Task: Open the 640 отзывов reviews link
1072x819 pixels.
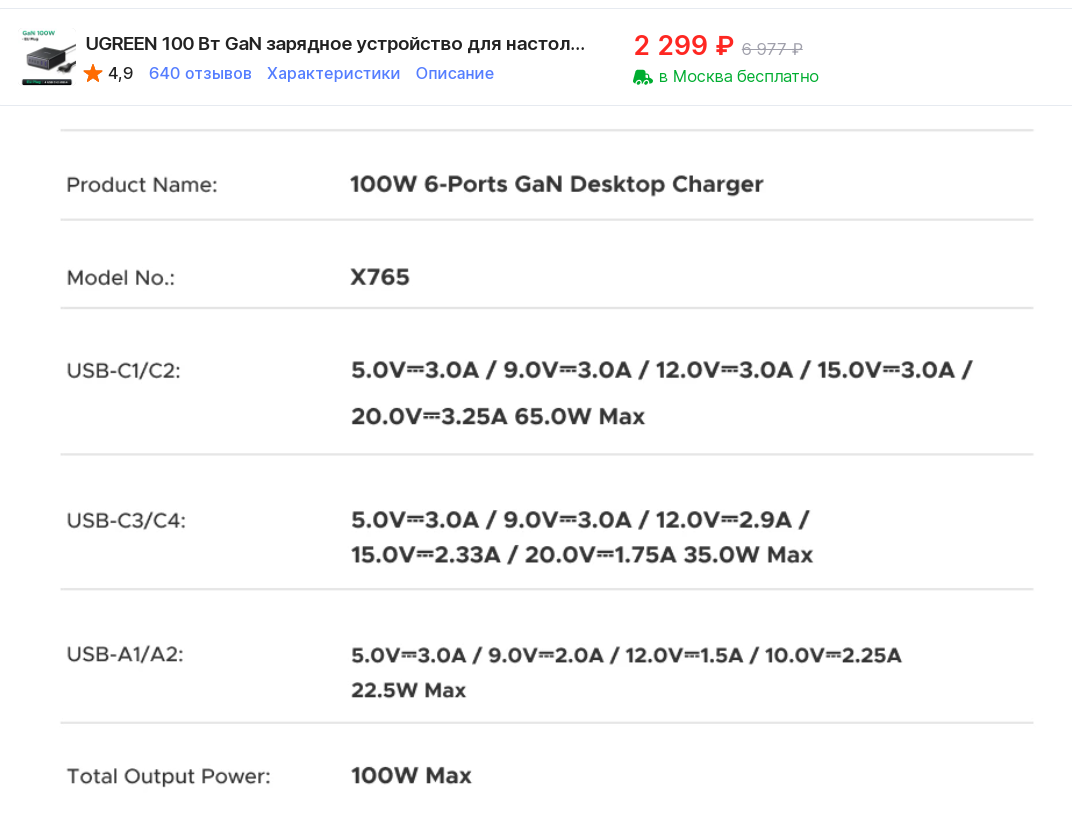Action: (x=200, y=73)
